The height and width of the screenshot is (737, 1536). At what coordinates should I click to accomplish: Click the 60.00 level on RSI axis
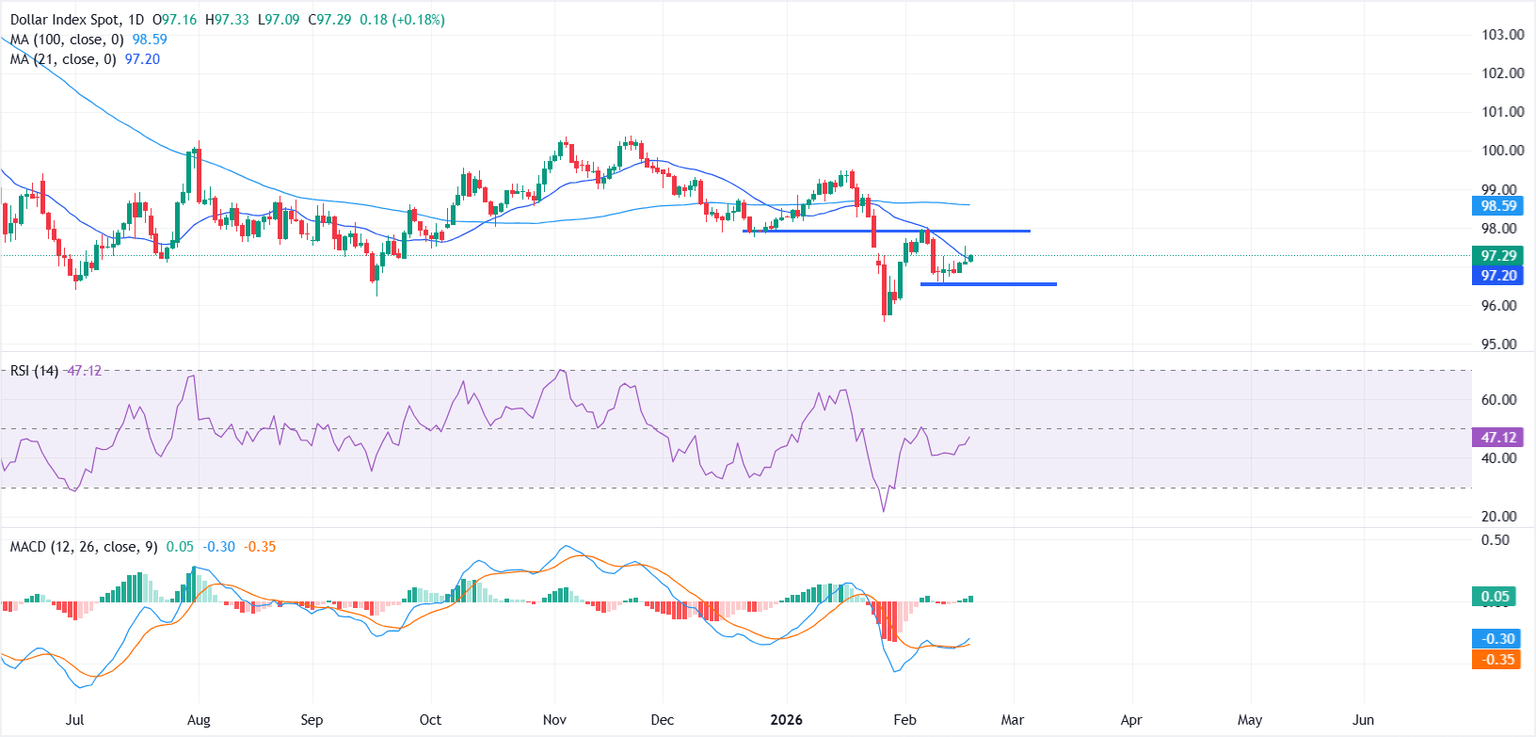pyautogui.click(x=1503, y=400)
